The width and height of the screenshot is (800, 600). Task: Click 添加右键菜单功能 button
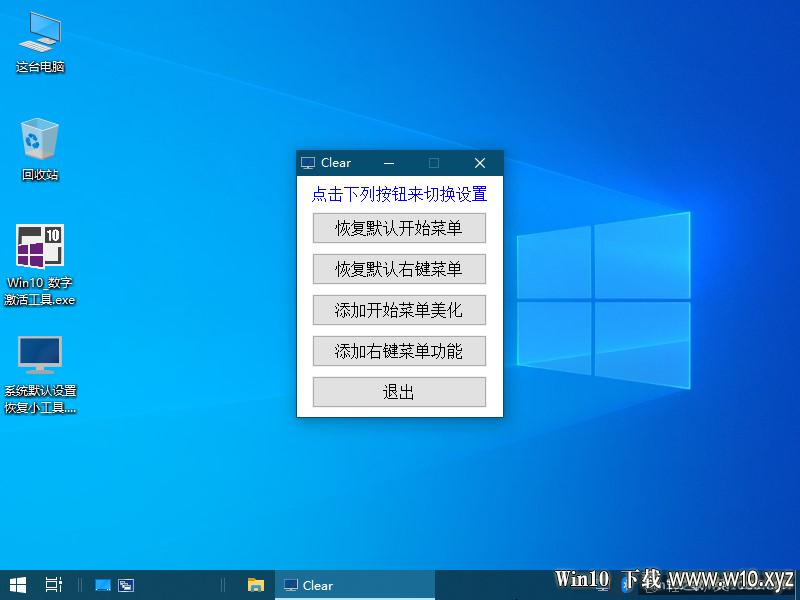(x=399, y=351)
